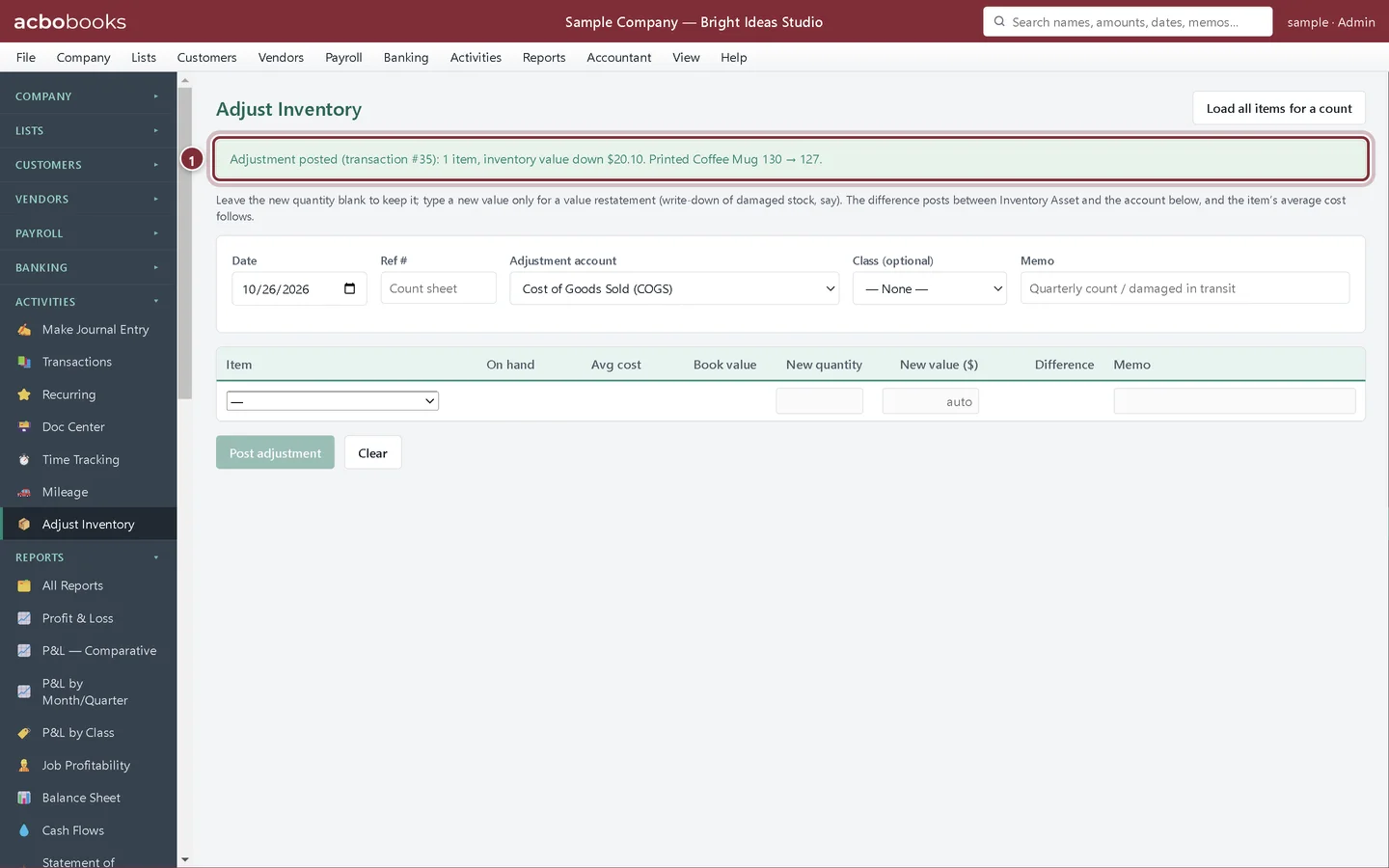Click the Profit & Loss chart icon
Viewport: 1389px width, 868px height.
[x=24, y=618]
